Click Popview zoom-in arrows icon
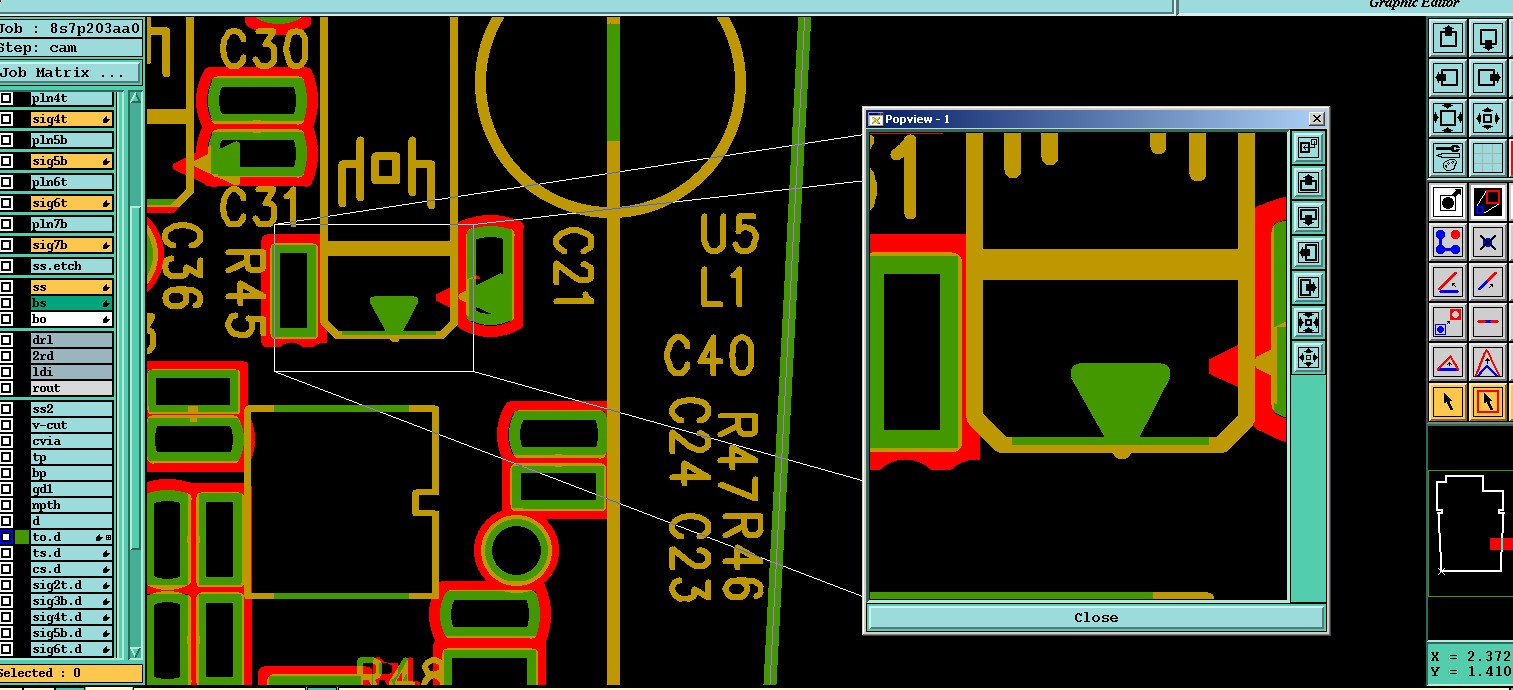This screenshot has width=1513, height=690. (1308, 357)
